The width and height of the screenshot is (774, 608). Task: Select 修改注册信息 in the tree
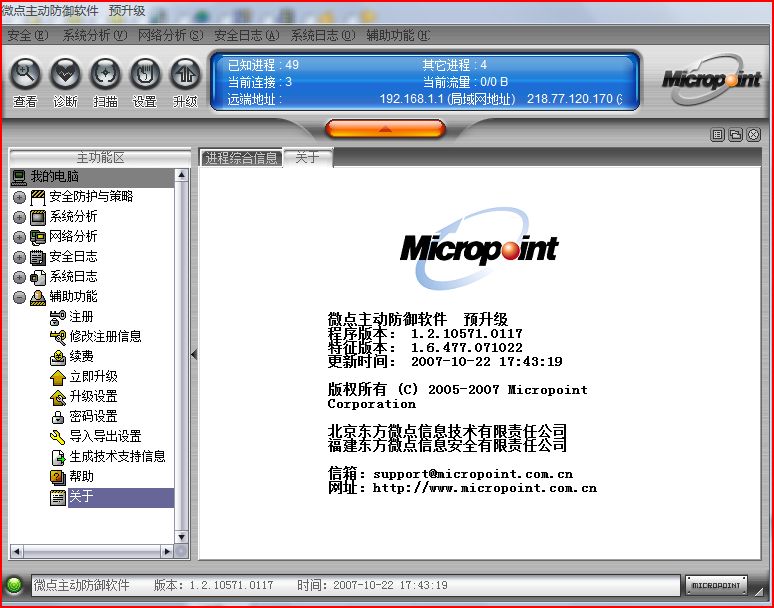tap(105, 337)
